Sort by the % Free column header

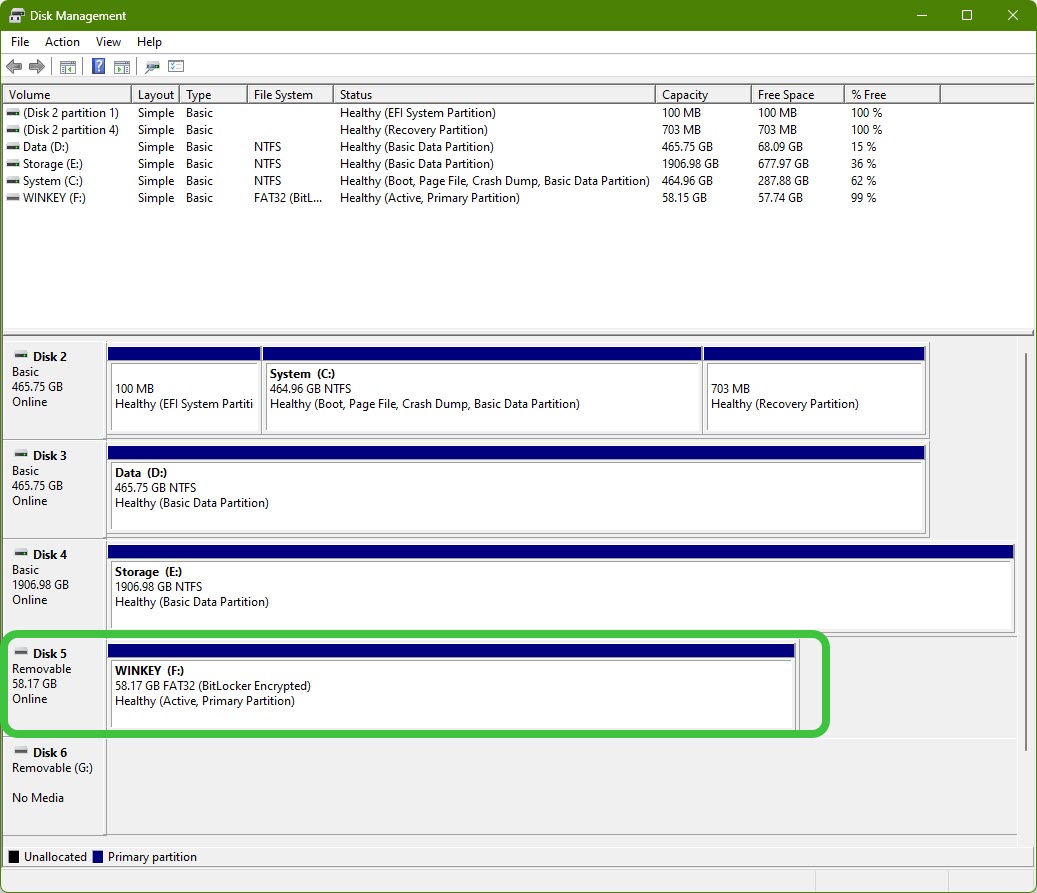(x=892, y=95)
